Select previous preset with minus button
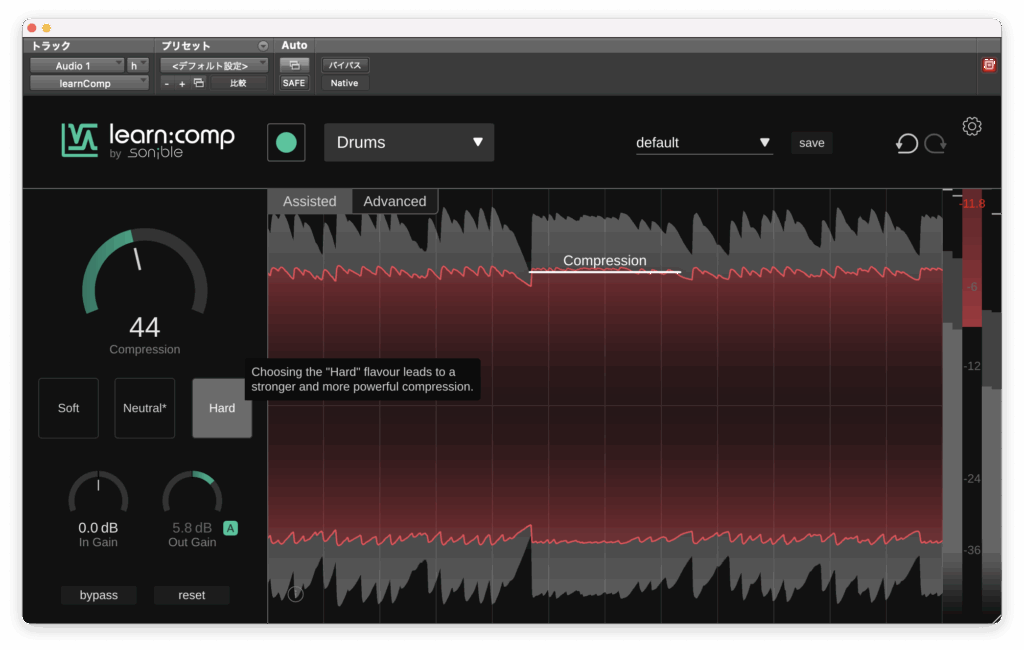Screen dimensions: 1024x650 click(x=167, y=84)
